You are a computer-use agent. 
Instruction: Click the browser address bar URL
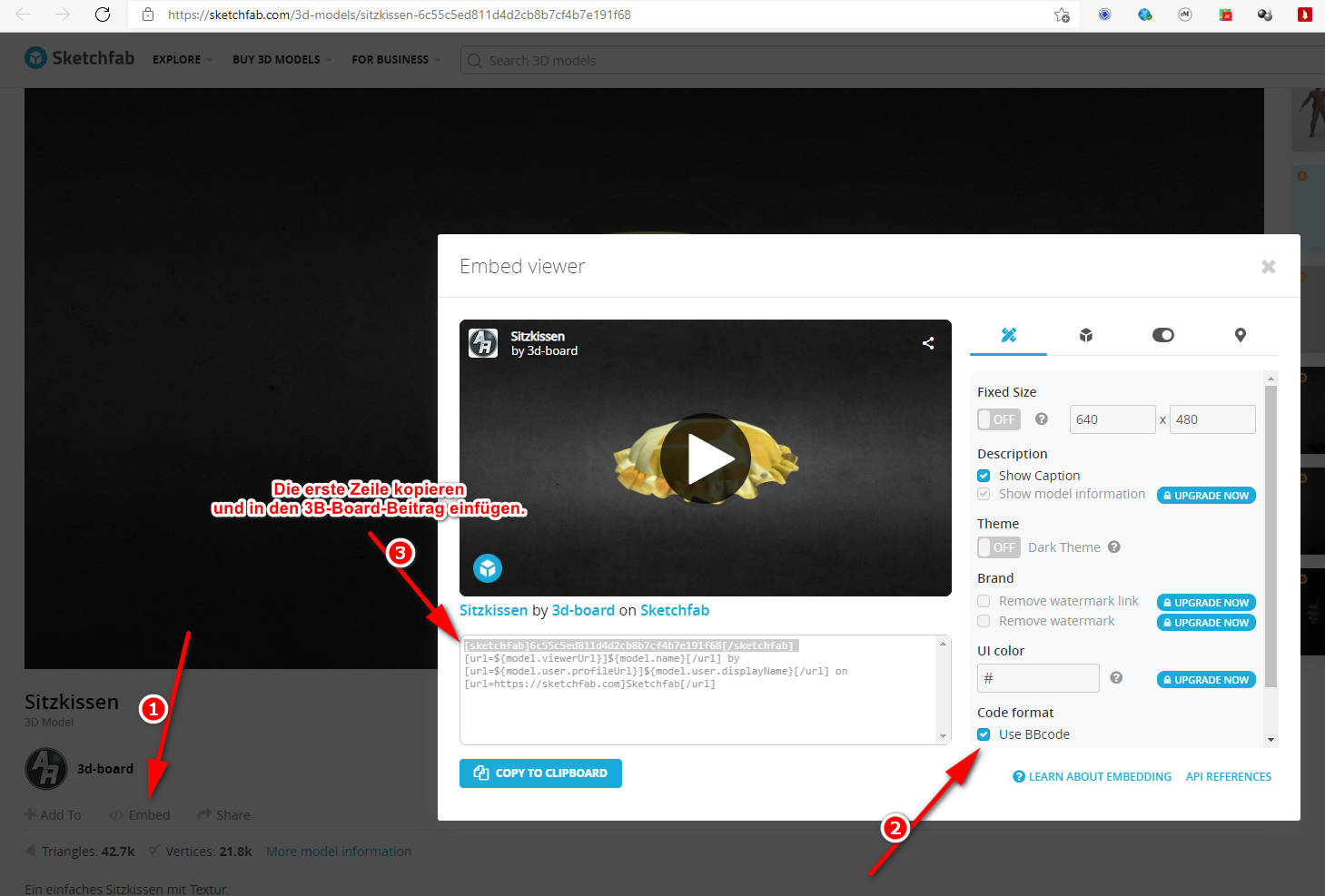click(400, 15)
